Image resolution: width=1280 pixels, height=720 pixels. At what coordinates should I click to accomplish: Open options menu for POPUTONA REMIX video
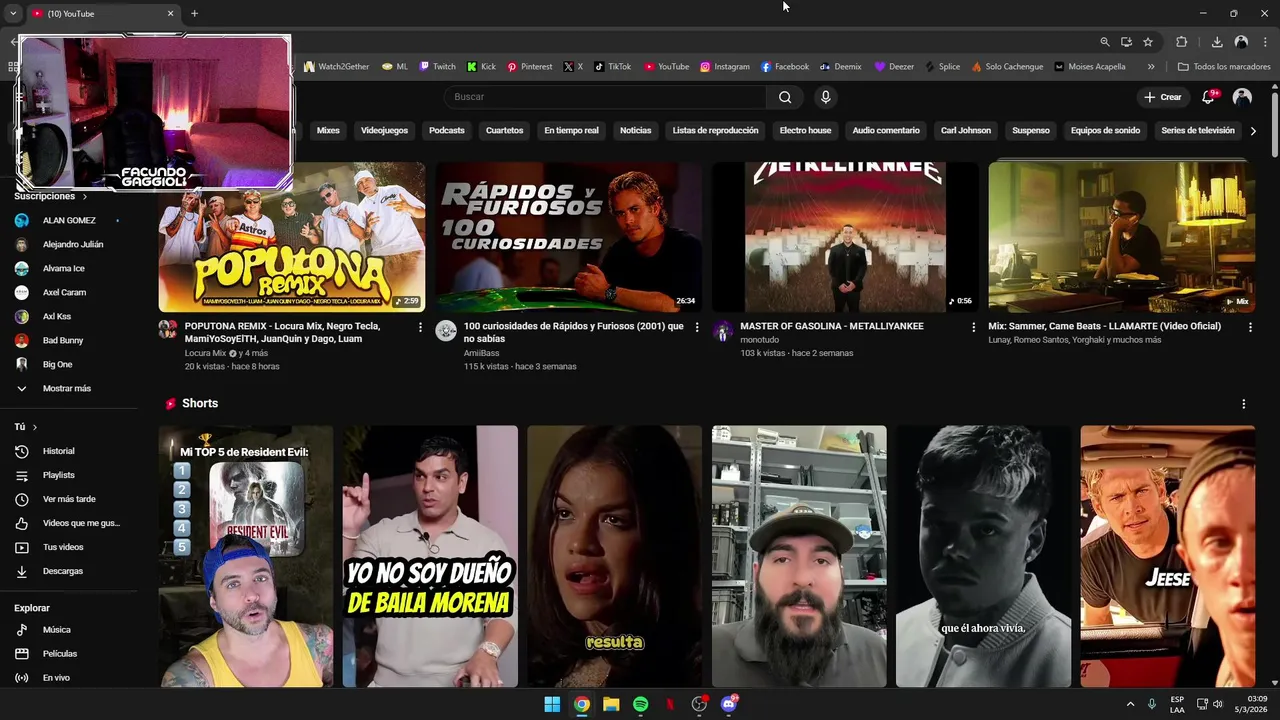click(x=420, y=327)
